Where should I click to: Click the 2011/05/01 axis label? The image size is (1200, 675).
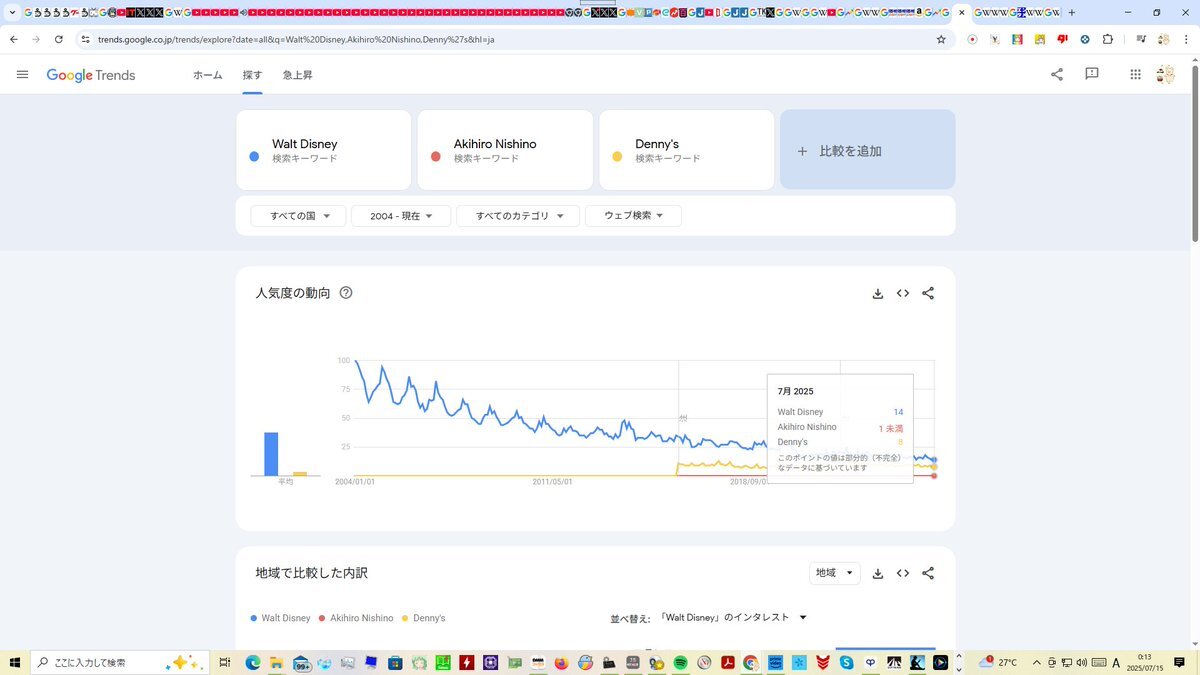552,482
